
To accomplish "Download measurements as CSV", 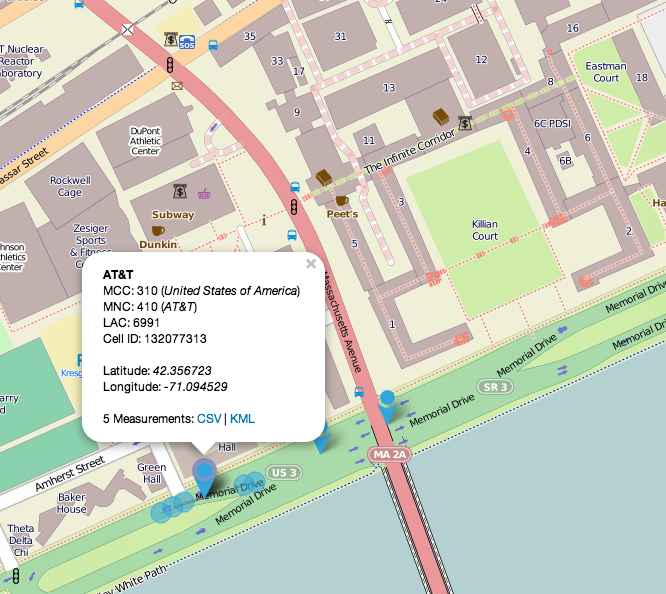I will [209, 419].
